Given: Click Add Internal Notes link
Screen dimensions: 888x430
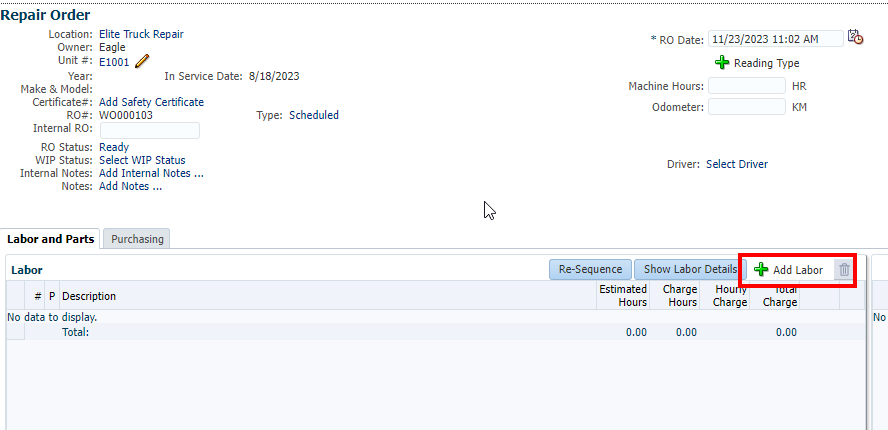Looking at the screenshot, I should (x=151, y=173).
